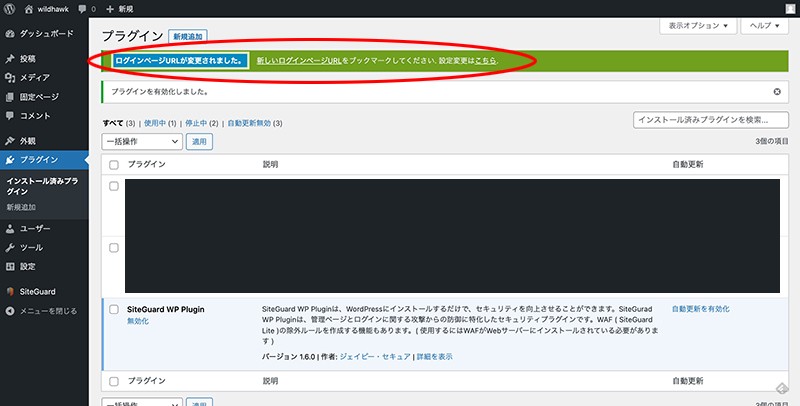
Task: Go to the Users menu
Action: pyautogui.click(x=34, y=228)
